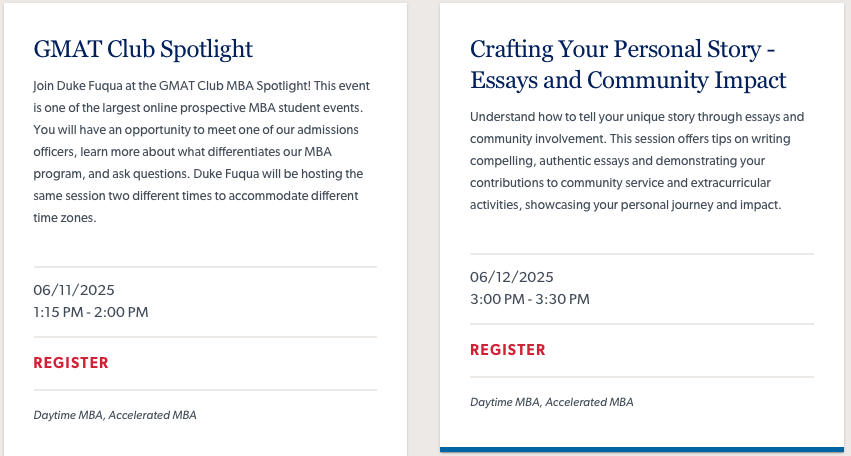Click the gray gap between the cards
851x456 pixels.
[423, 228]
